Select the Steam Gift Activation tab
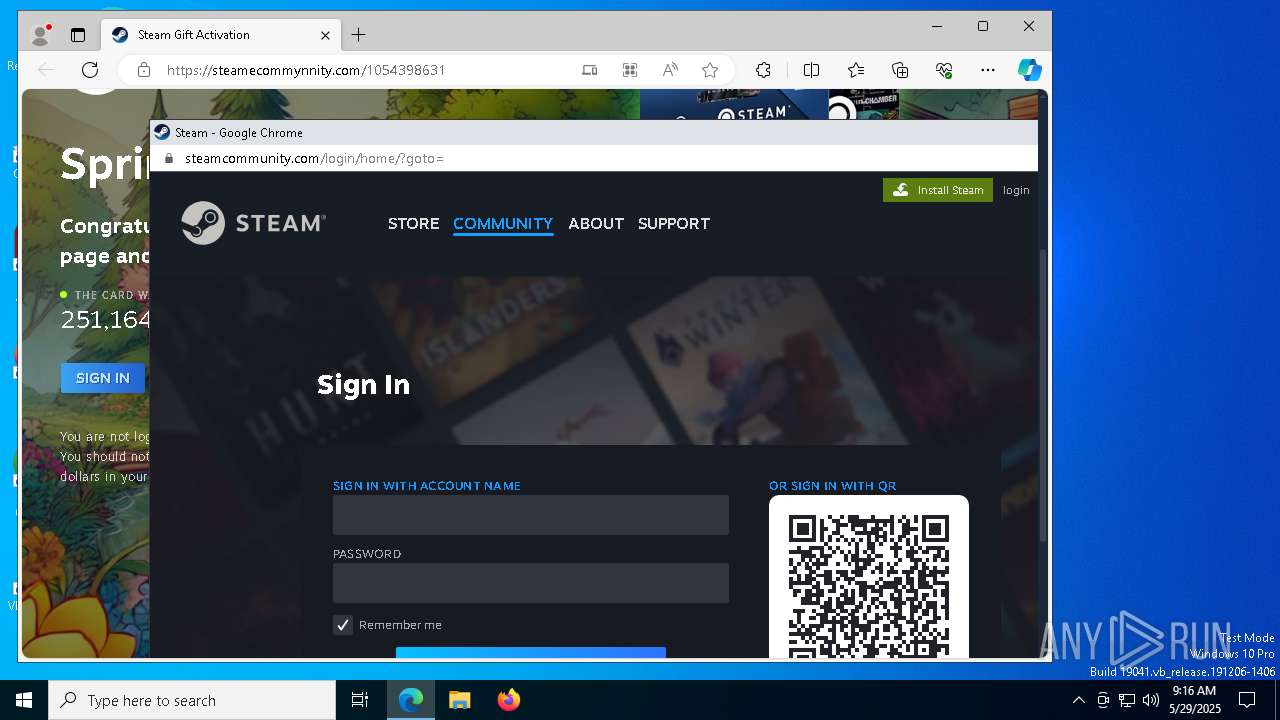 pyautogui.click(x=221, y=35)
